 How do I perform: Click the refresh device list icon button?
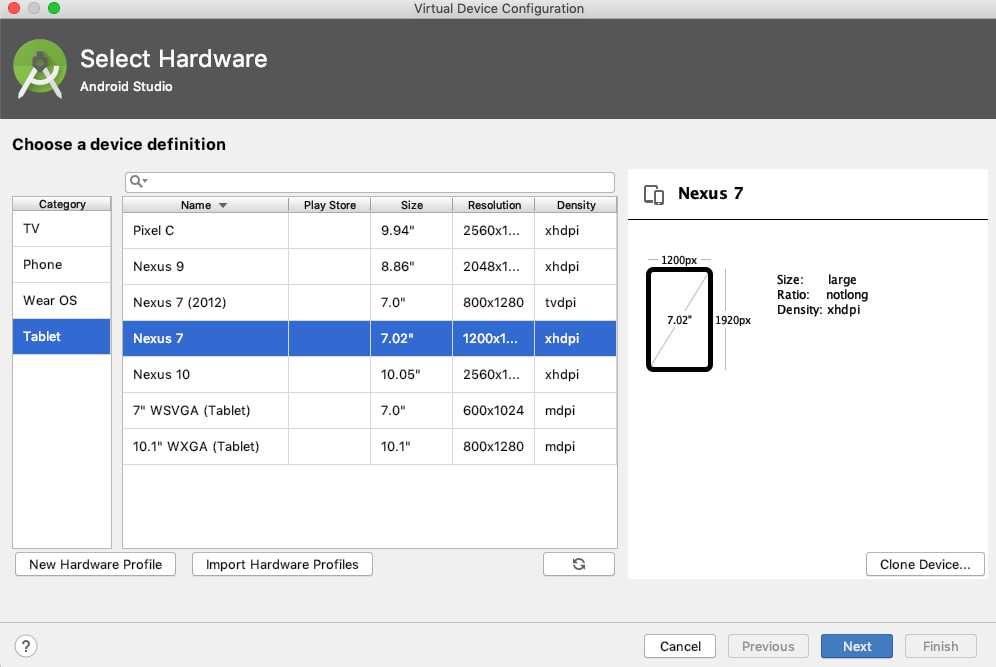579,564
